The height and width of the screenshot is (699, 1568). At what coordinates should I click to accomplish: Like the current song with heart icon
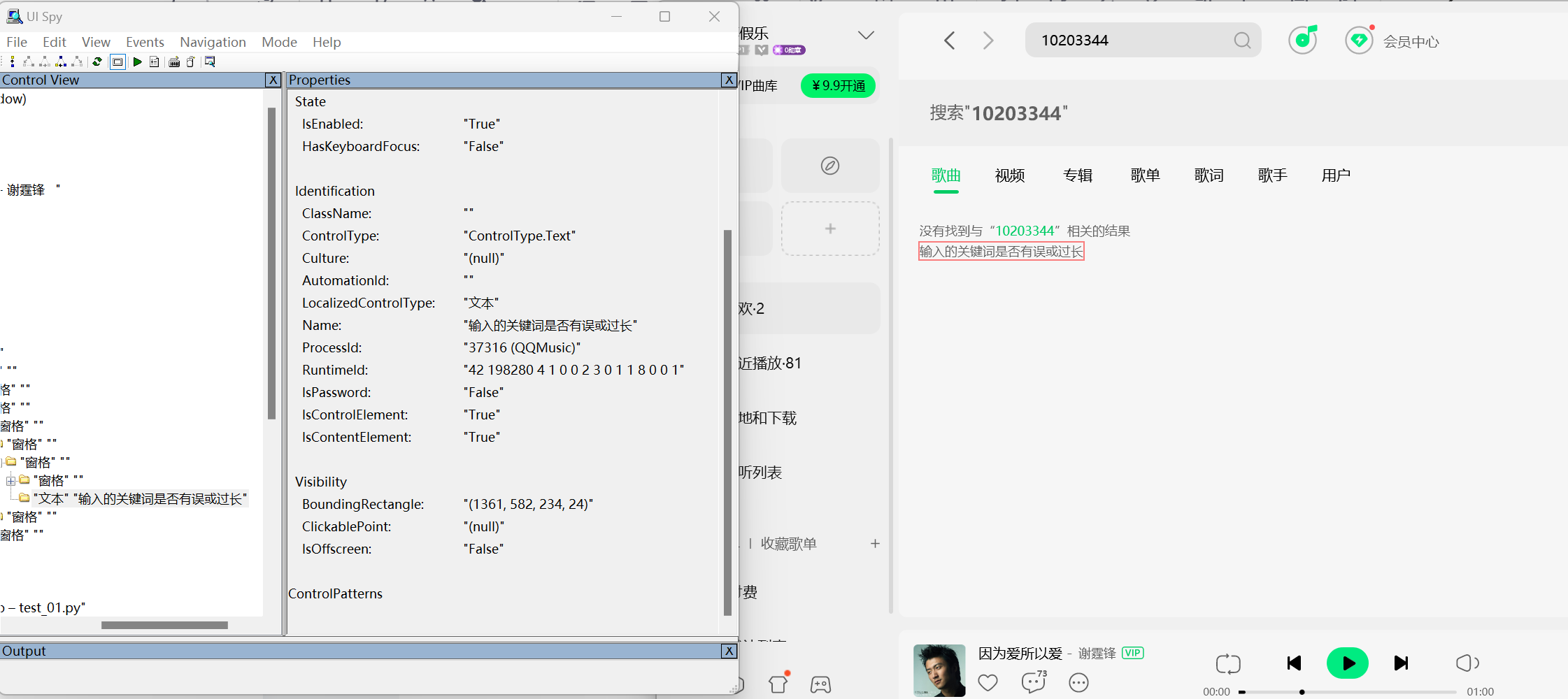click(988, 682)
